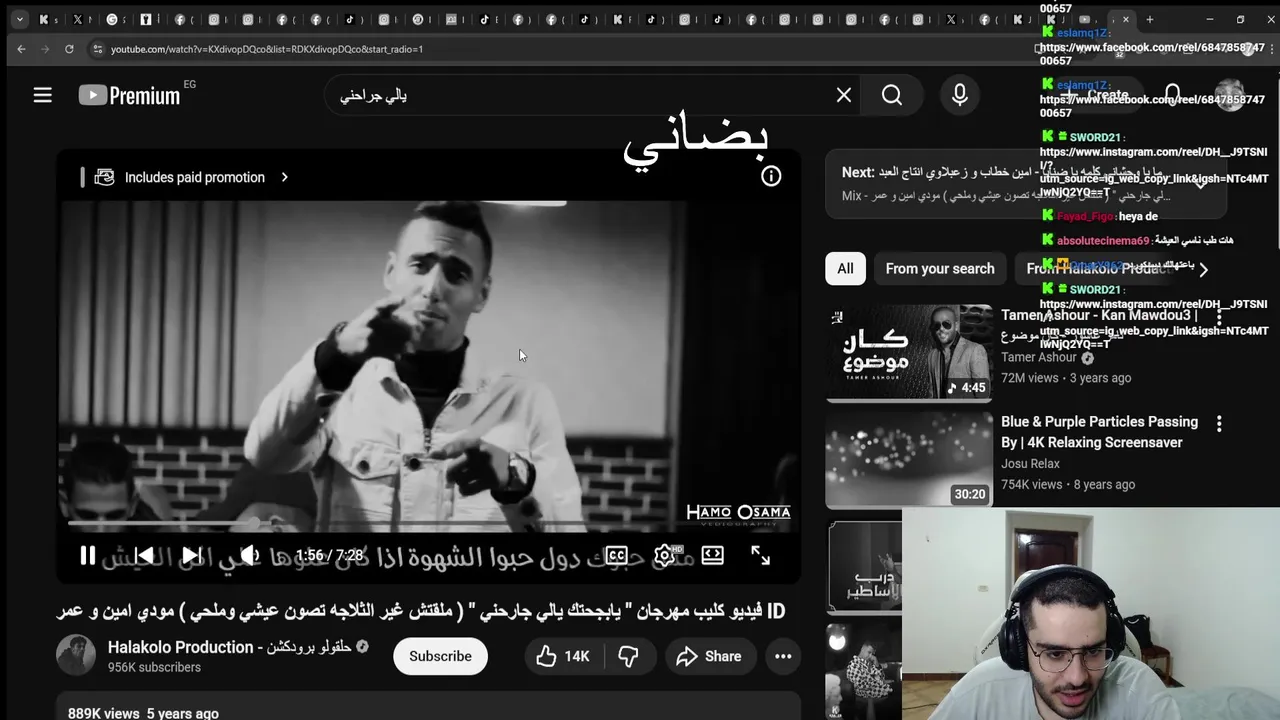The height and width of the screenshot is (720, 1280).
Task: Click the 1:56 / 7:28 time display
Action: pos(329,555)
